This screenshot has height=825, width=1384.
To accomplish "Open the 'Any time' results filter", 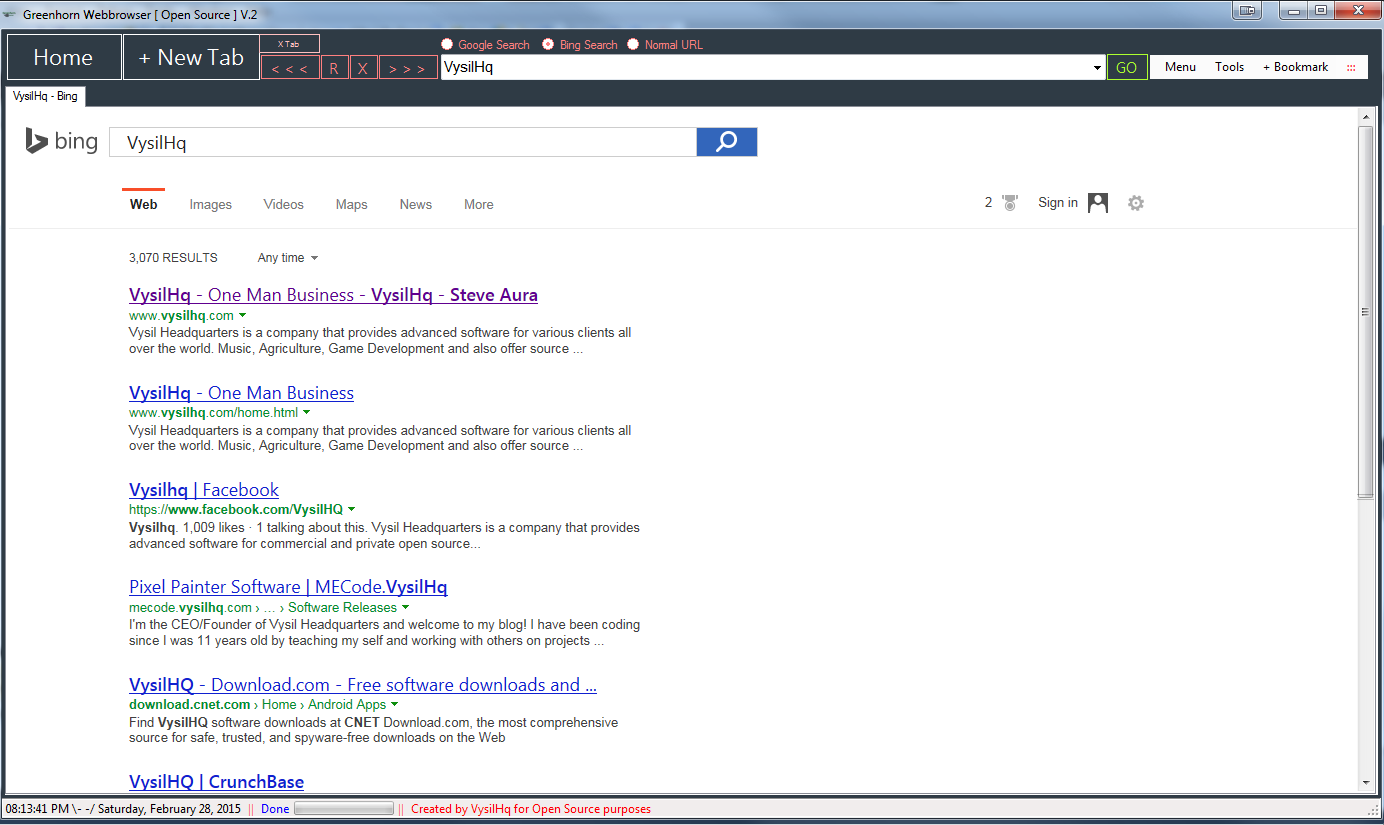I will tap(287, 257).
